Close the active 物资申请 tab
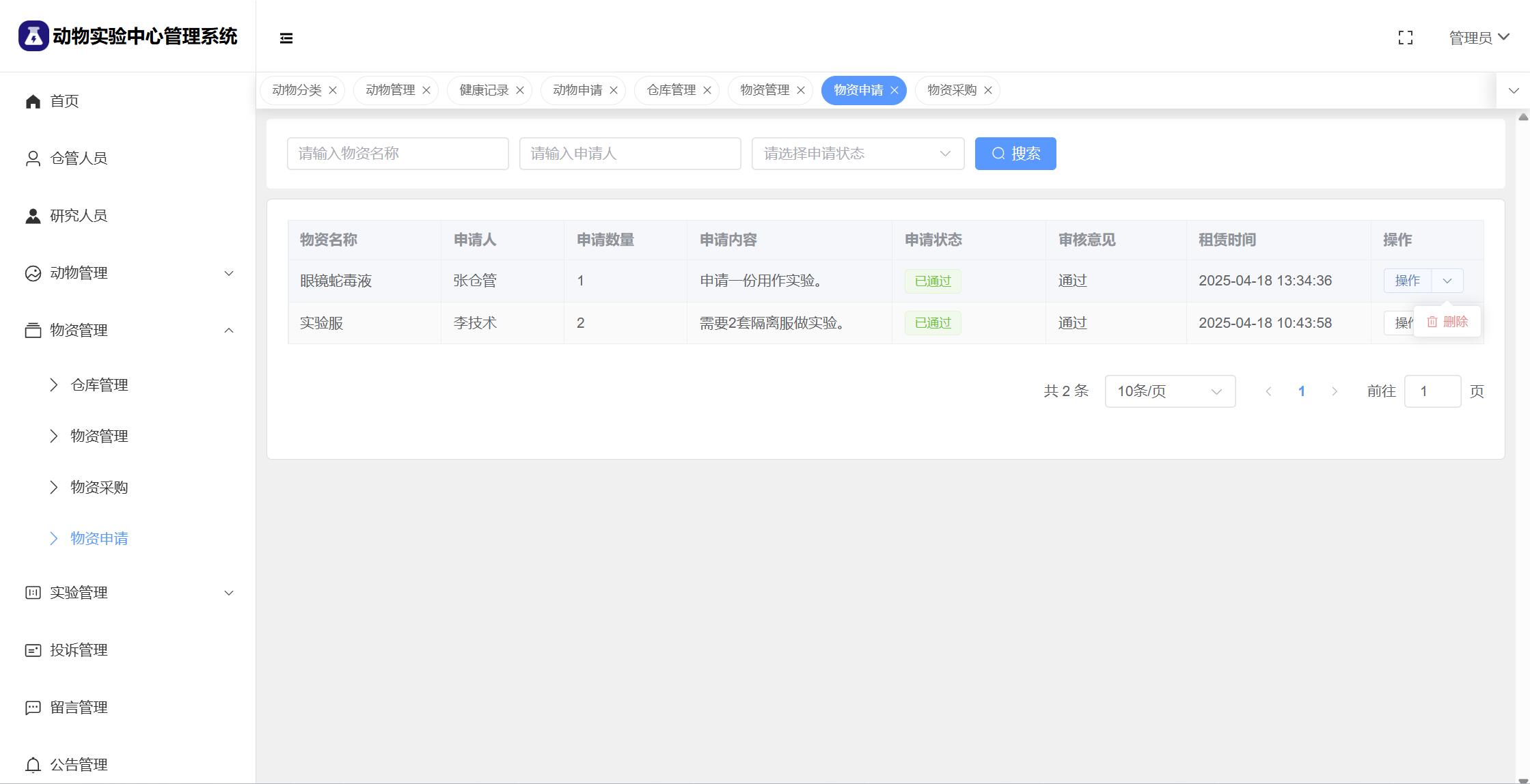Screen dimensions: 1530x784 (894, 90)
